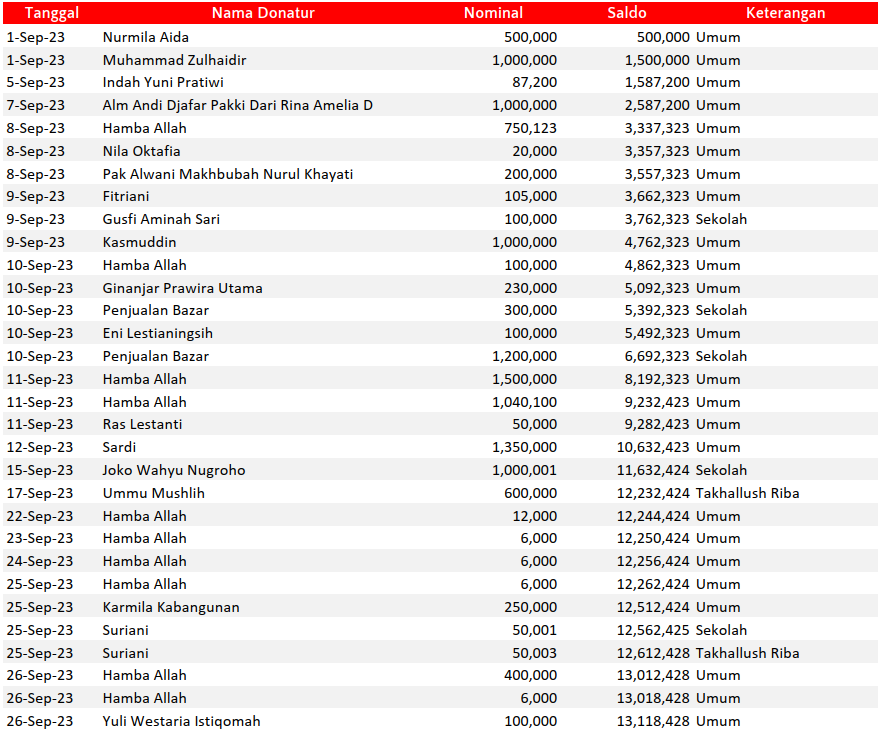Click the 1,200,000 nominal amount

524,356
